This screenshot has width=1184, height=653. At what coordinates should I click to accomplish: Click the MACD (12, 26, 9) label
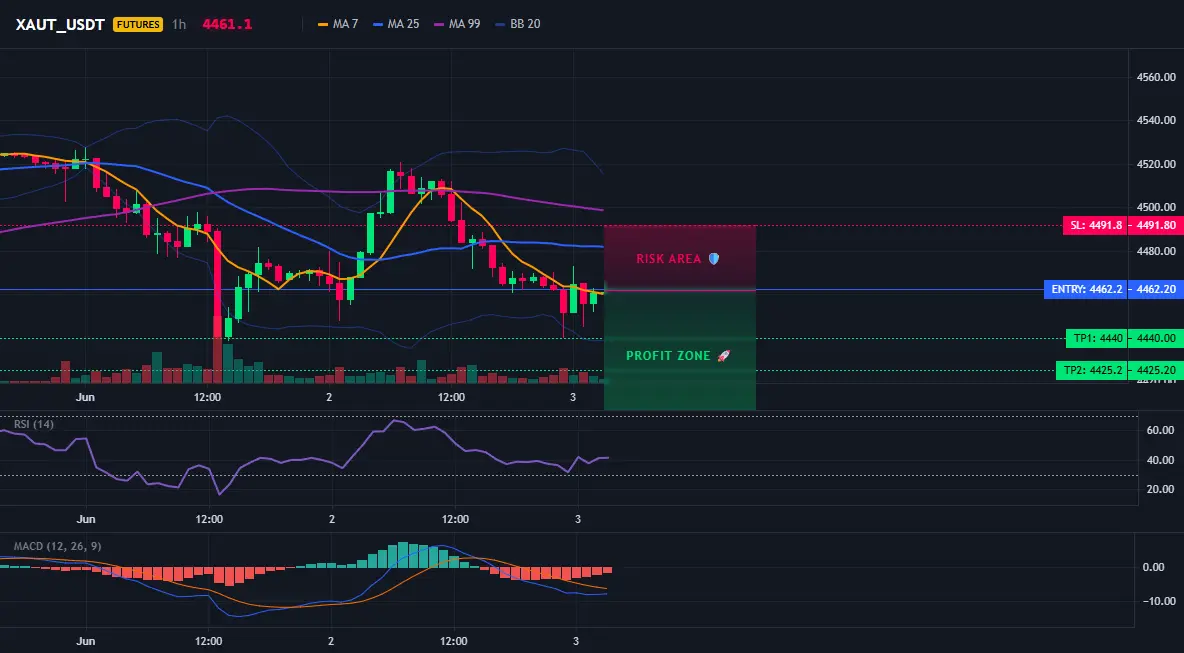pyautogui.click(x=57, y=546)
